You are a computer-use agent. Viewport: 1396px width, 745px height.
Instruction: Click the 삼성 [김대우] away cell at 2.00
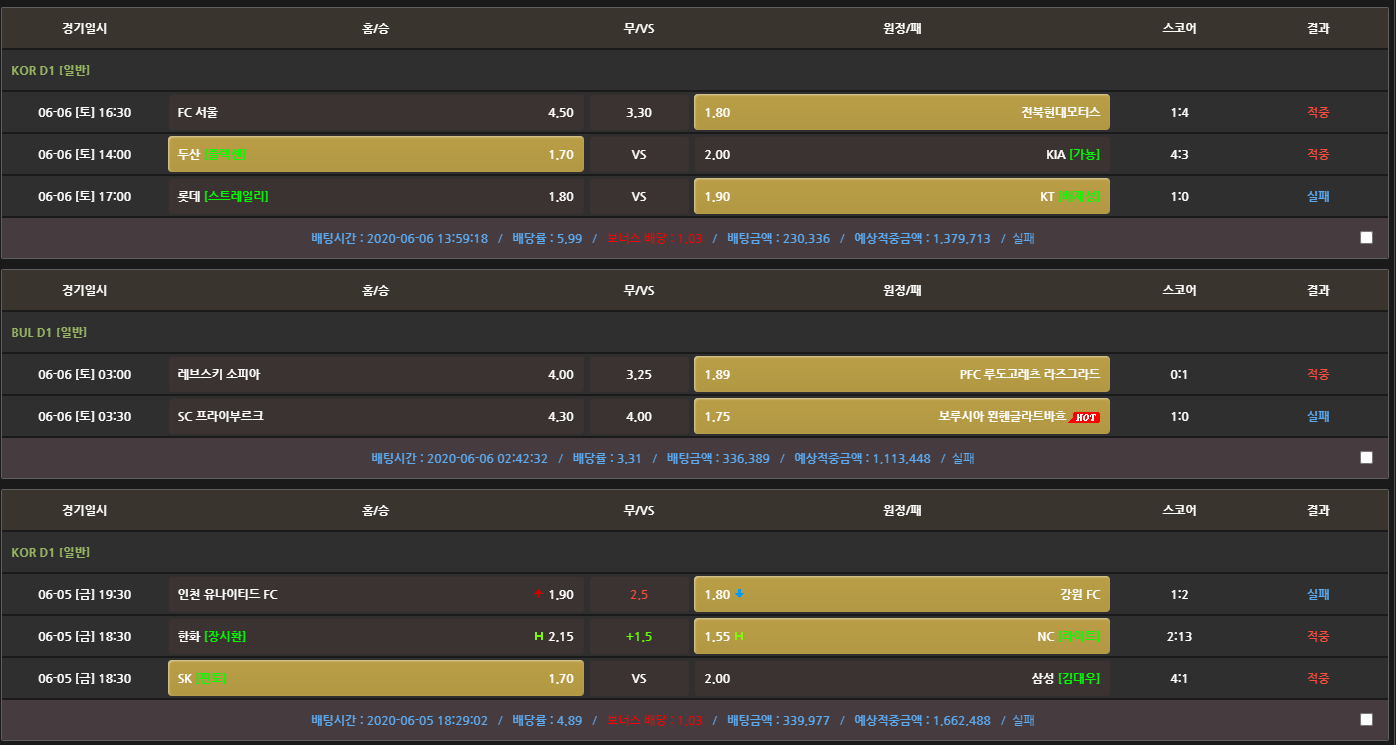[901, 678]
